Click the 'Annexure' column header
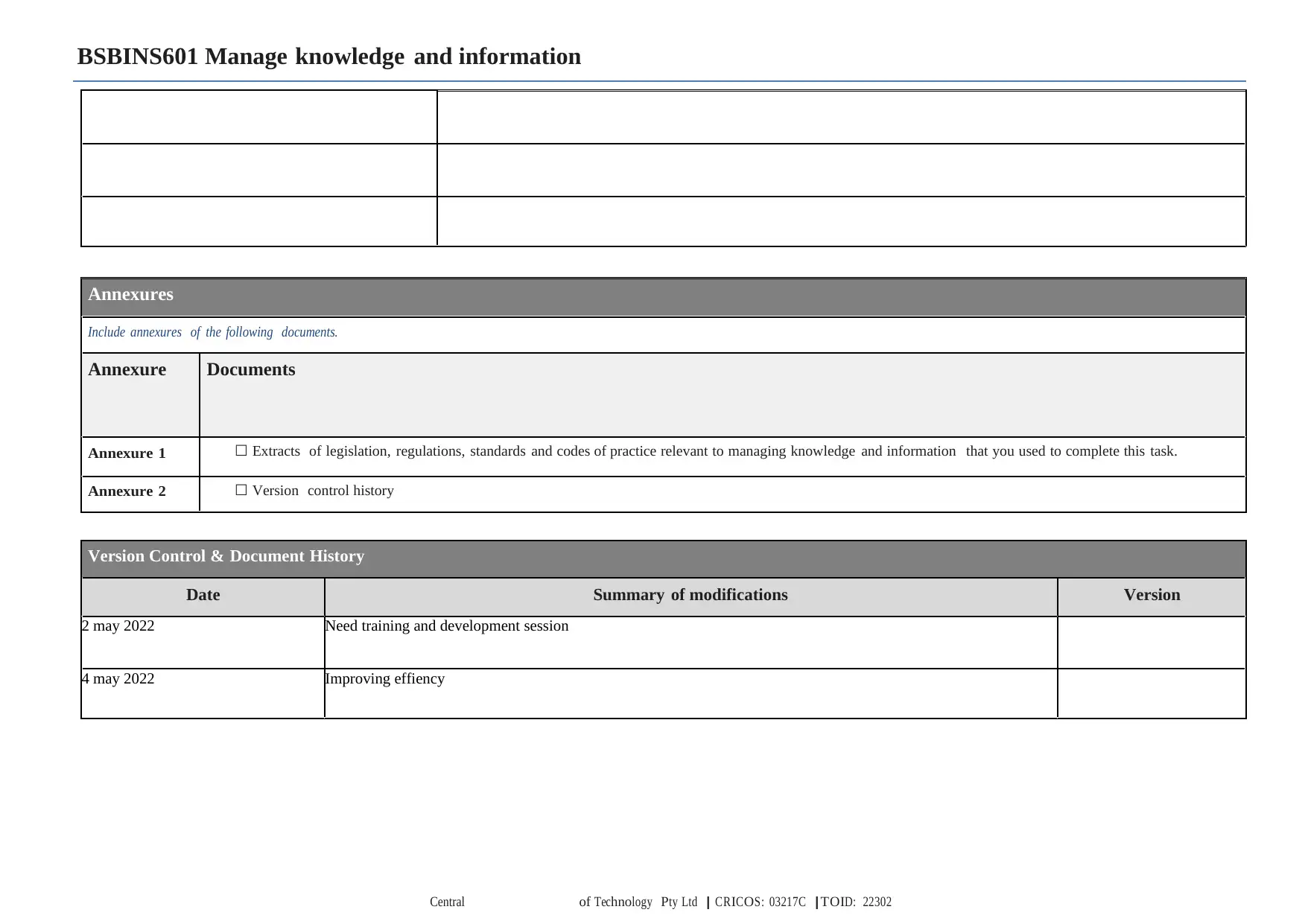This screenshot has width=1308, height=924. click(x=141, y=395)
